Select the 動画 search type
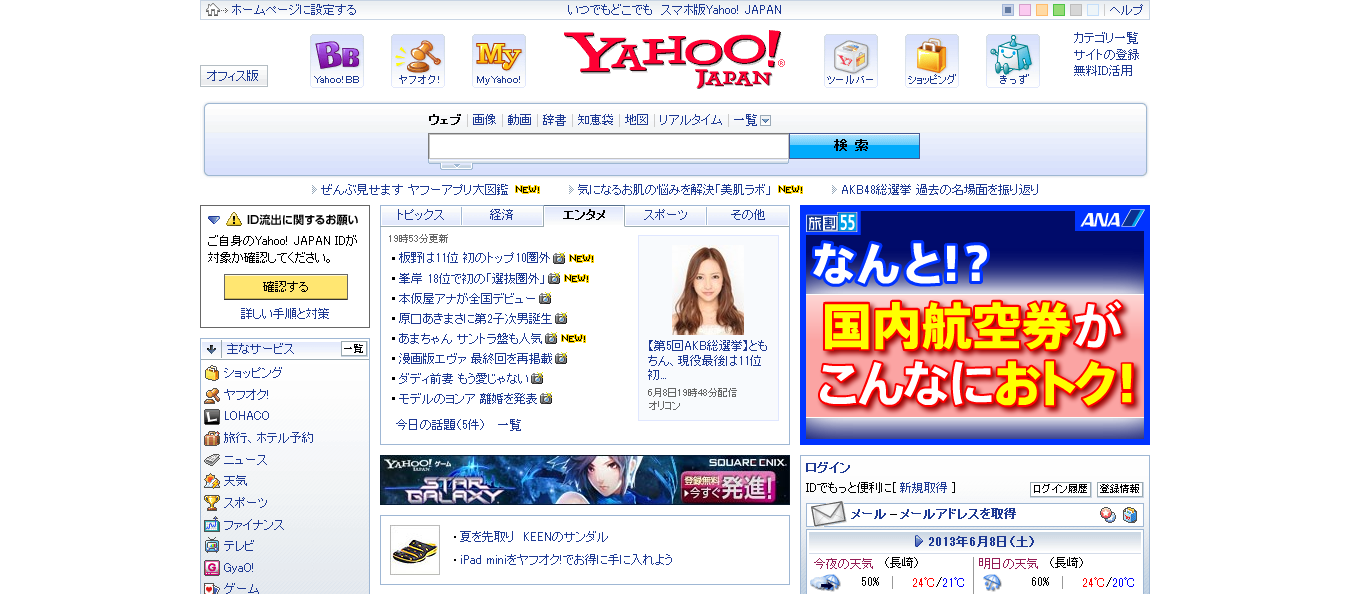 (x=519, y=120)
